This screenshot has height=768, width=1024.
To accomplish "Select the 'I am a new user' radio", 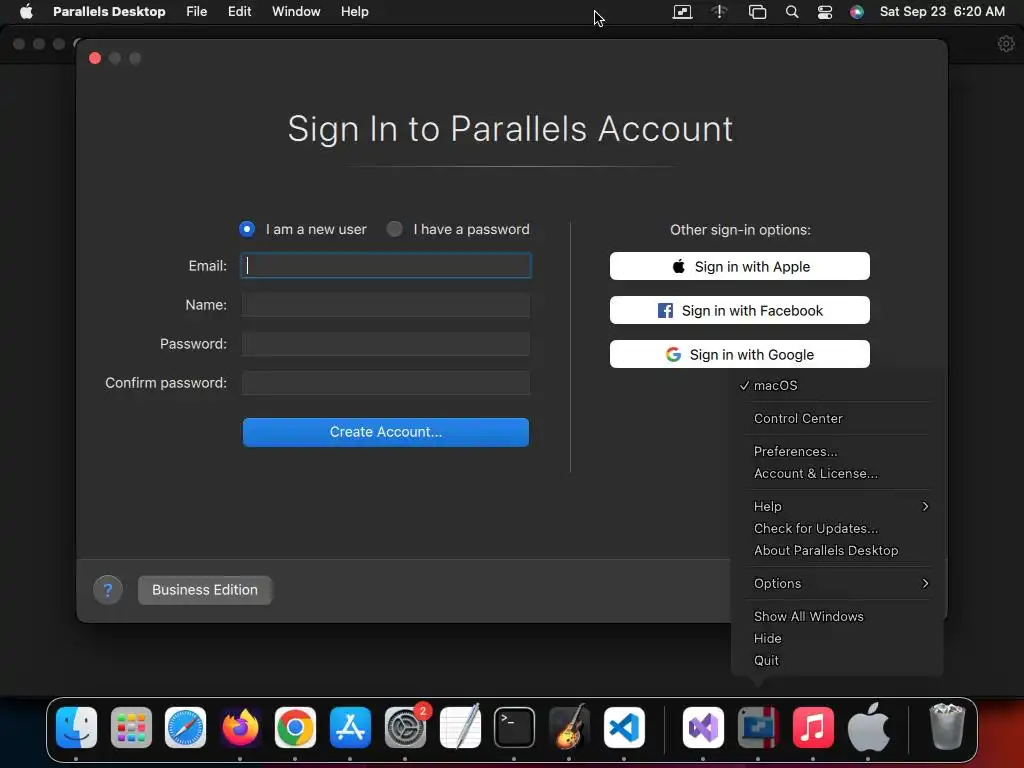I will point(247,229).
